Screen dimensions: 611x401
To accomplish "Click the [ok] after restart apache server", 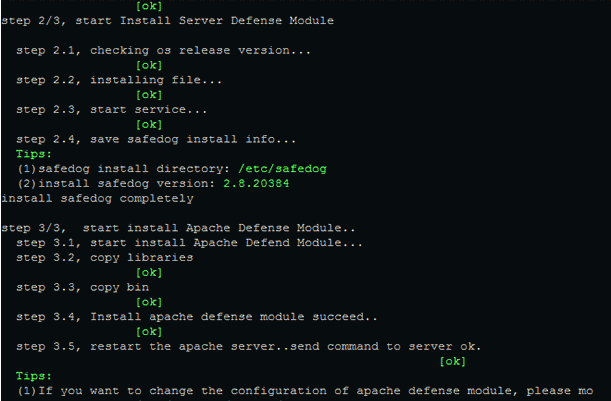I will 452,361.
